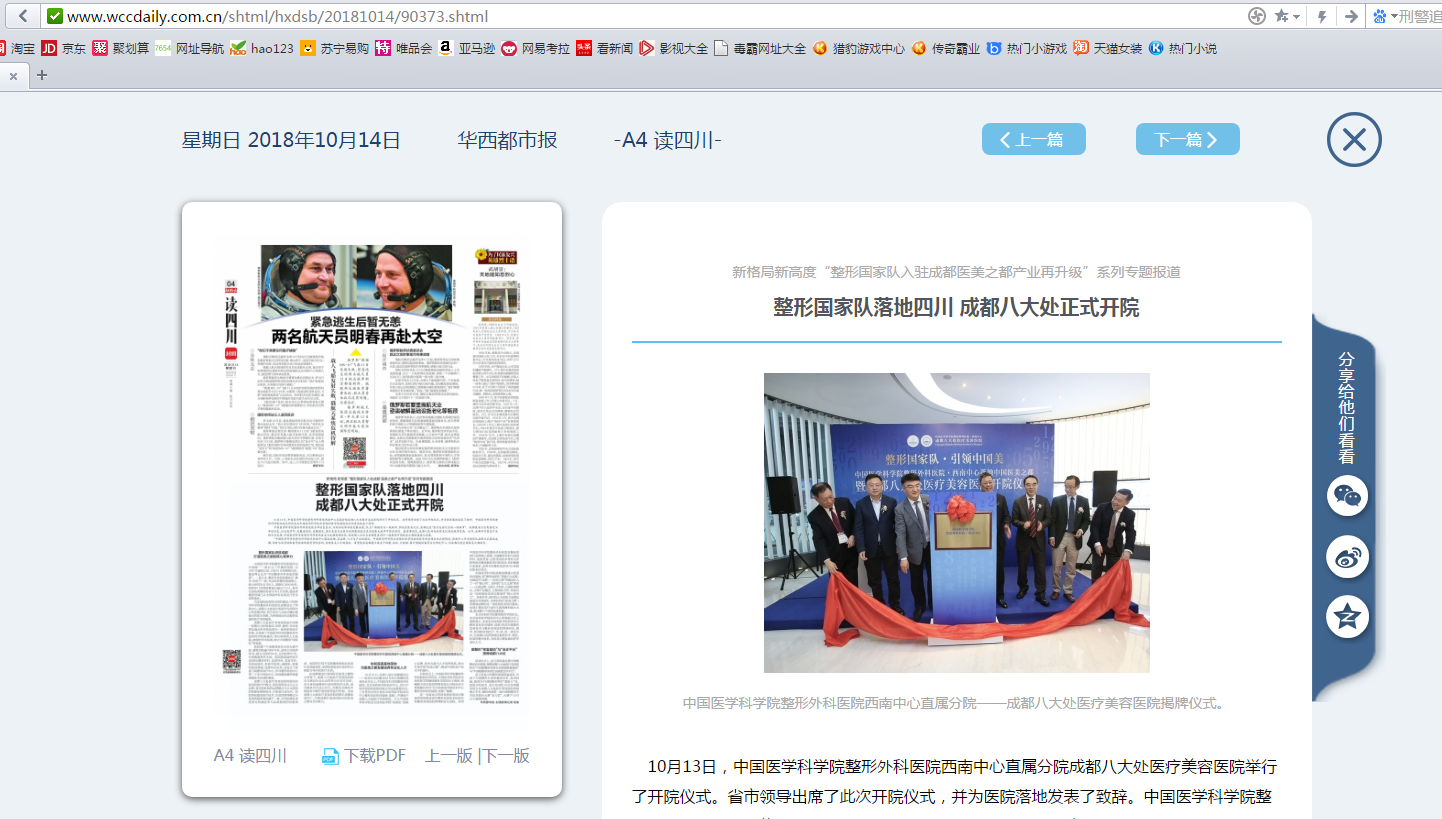
Task: Click the Baidu paw search engine icon
Action: 1380,16
